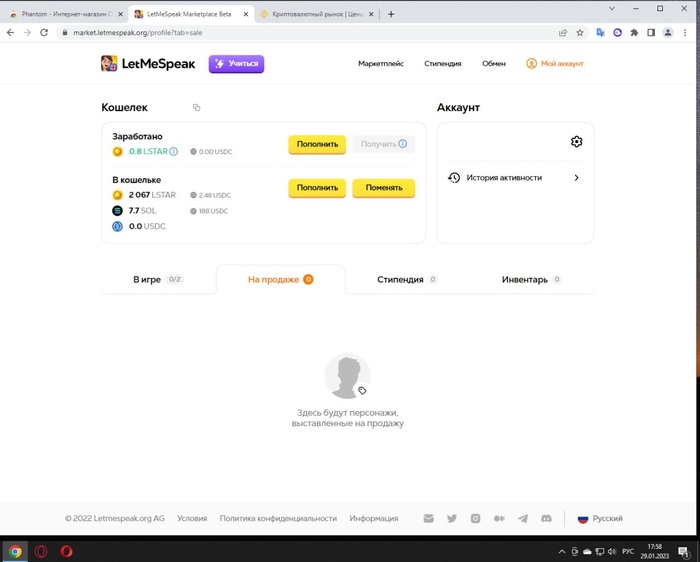The width and height of the screenshot is (700, 562).
Task: Open clock and date in taskbar
Action: [x=654, y=551]
